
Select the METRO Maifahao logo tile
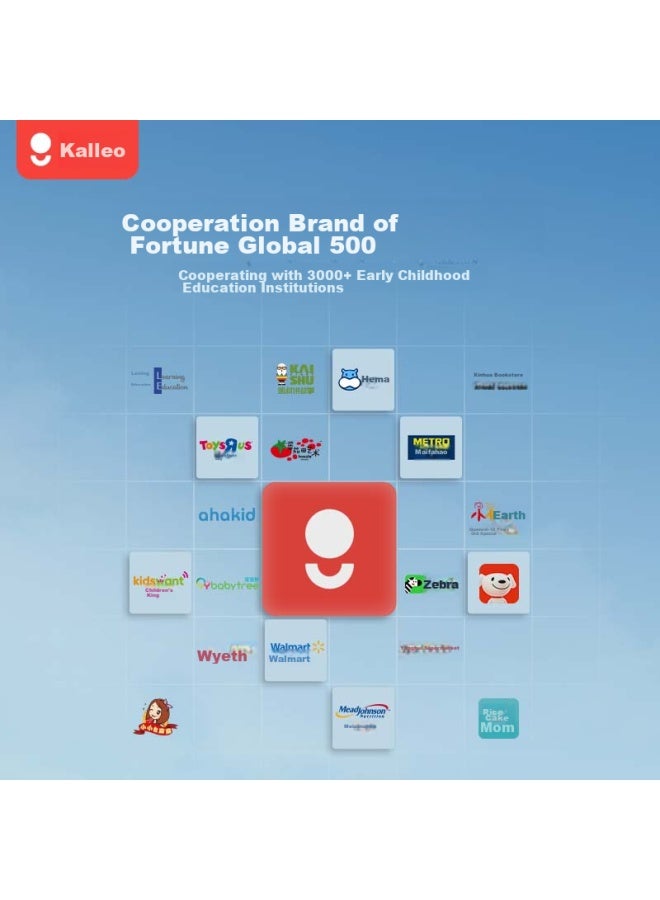tap(431, 447)
